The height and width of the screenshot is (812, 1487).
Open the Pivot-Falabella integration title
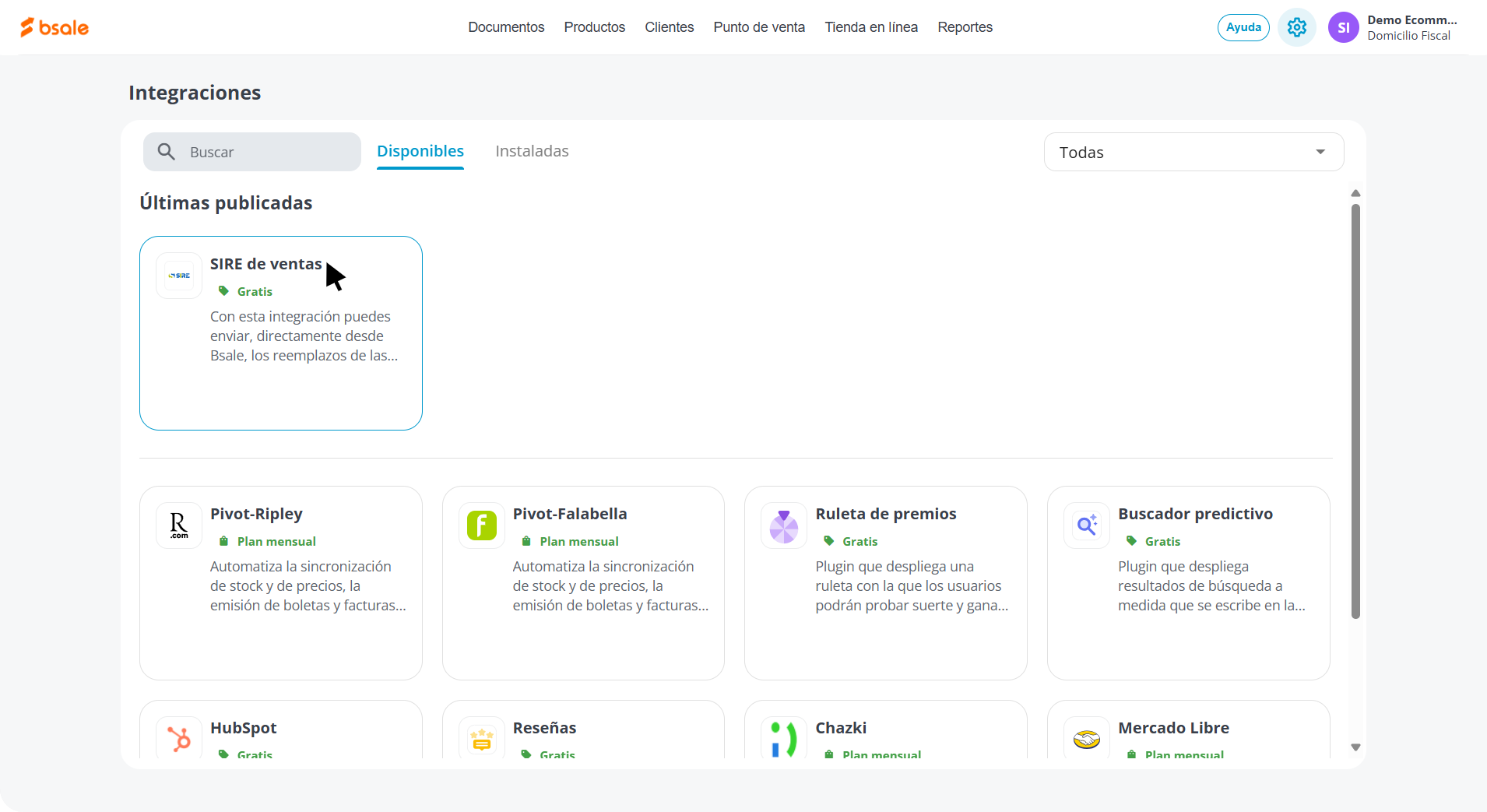point(570,514)
